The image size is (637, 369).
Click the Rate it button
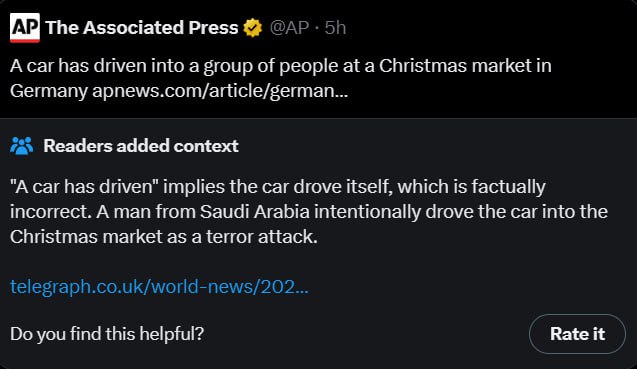coord(577,334)
